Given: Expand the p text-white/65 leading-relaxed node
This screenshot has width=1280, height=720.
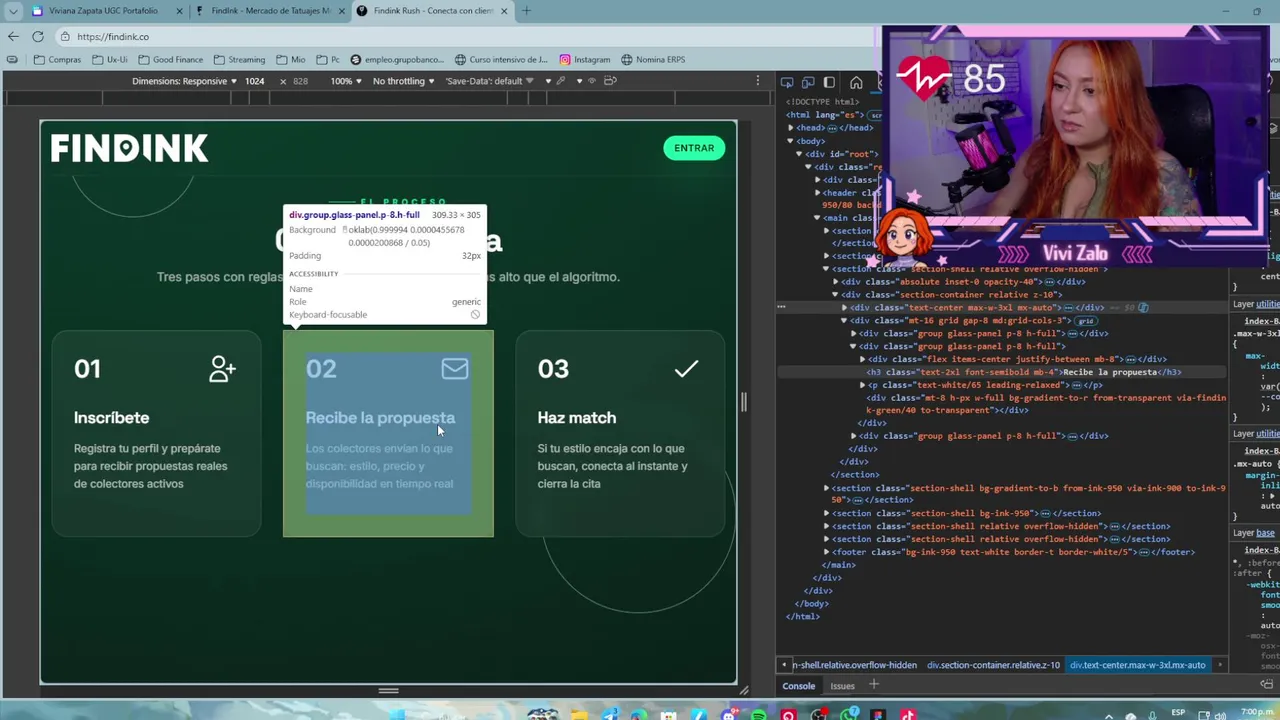Looking at the screenshot, I should pos(863,385).
